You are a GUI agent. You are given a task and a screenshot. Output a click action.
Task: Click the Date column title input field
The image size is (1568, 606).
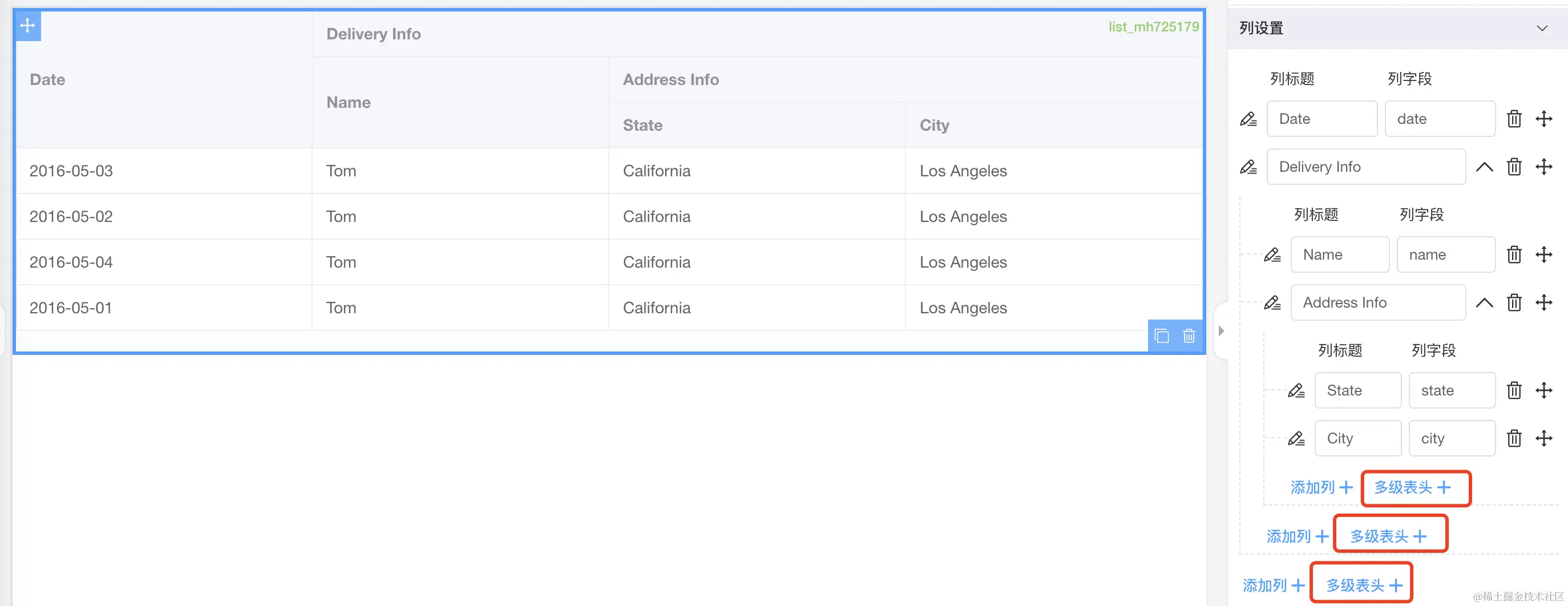1322,119
